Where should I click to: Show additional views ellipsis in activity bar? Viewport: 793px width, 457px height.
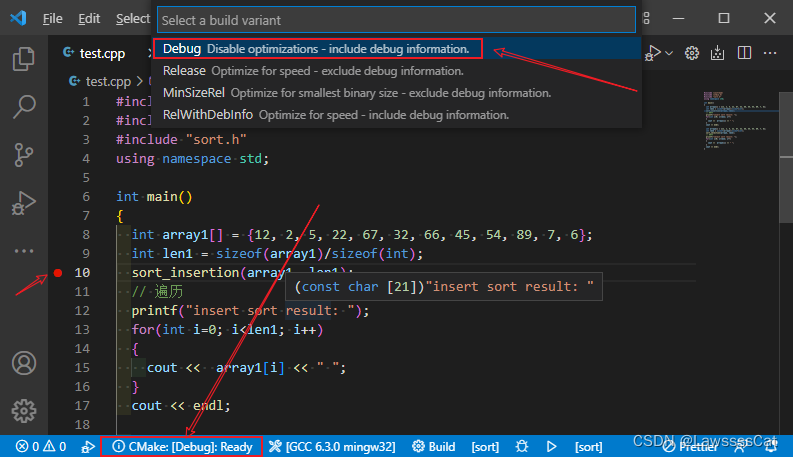(23, 251)
